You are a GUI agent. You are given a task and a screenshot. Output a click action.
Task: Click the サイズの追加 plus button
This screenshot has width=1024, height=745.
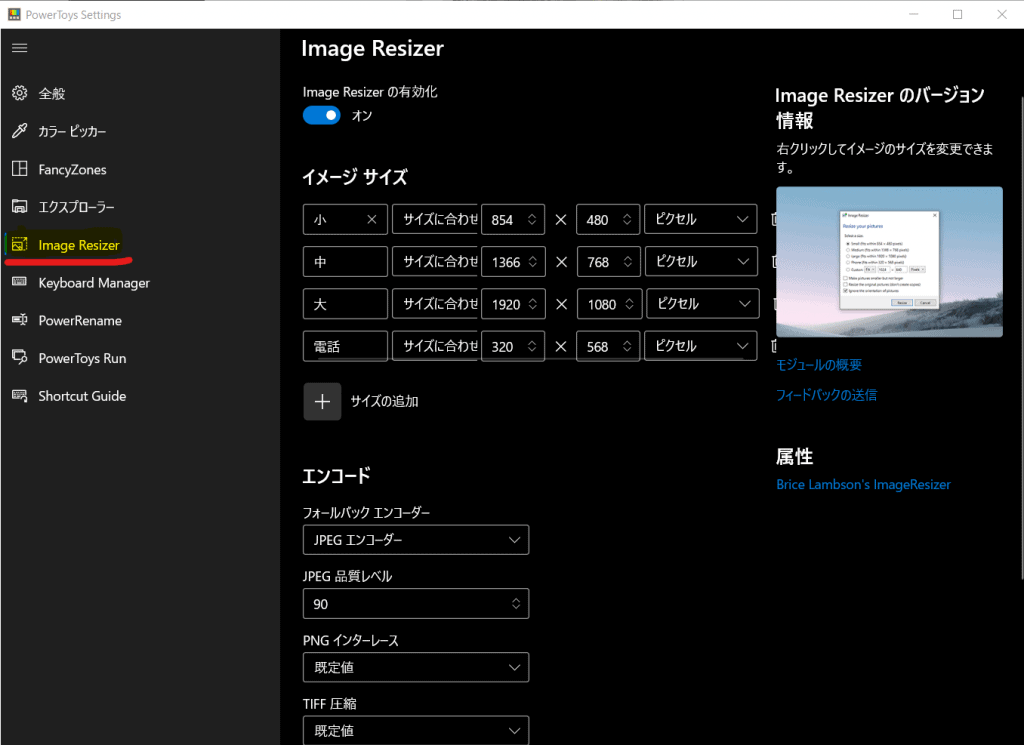click(x=322, y=401)
